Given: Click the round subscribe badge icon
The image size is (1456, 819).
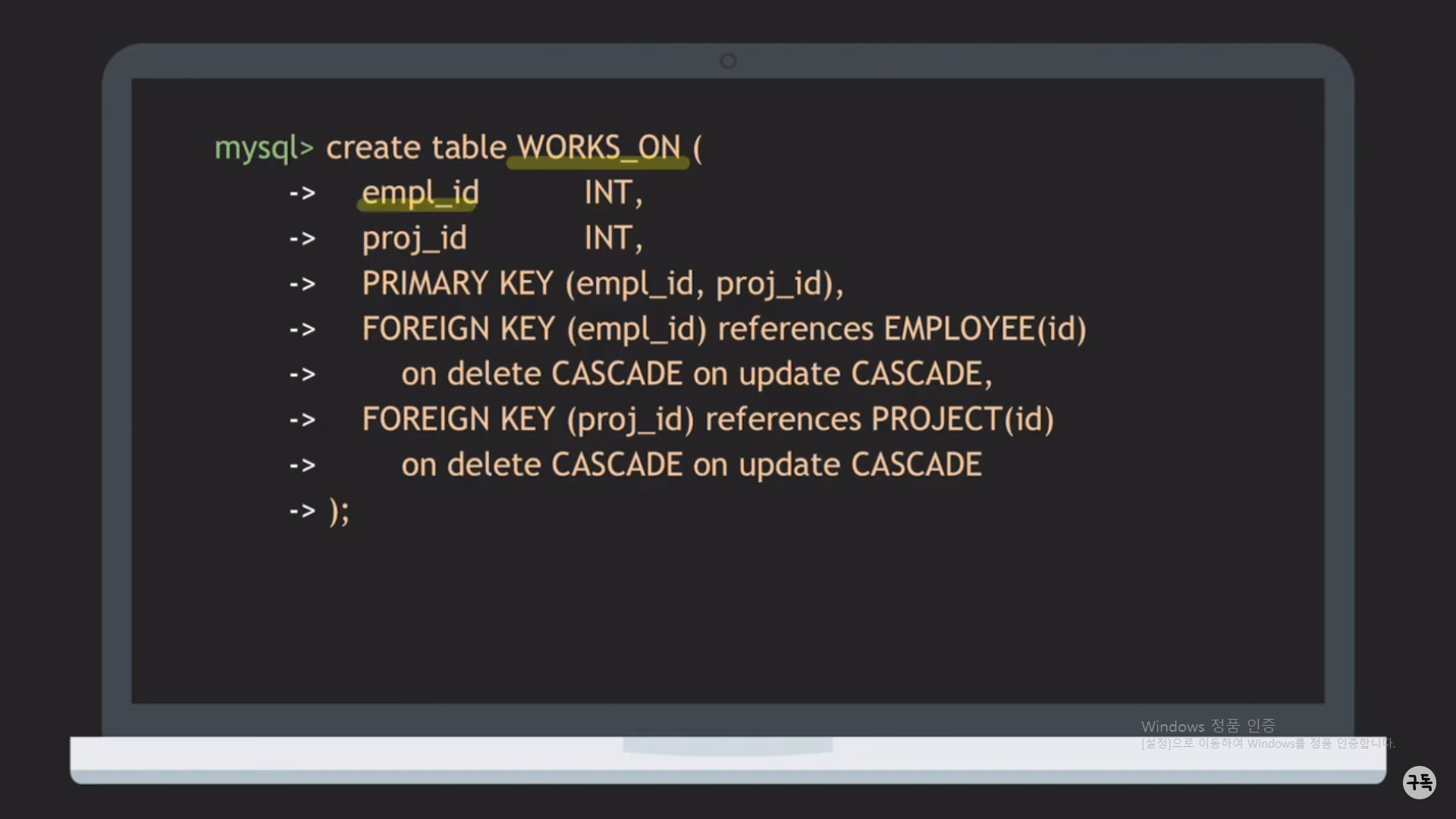Looking at the screenshot, I should coord(1419,782).
